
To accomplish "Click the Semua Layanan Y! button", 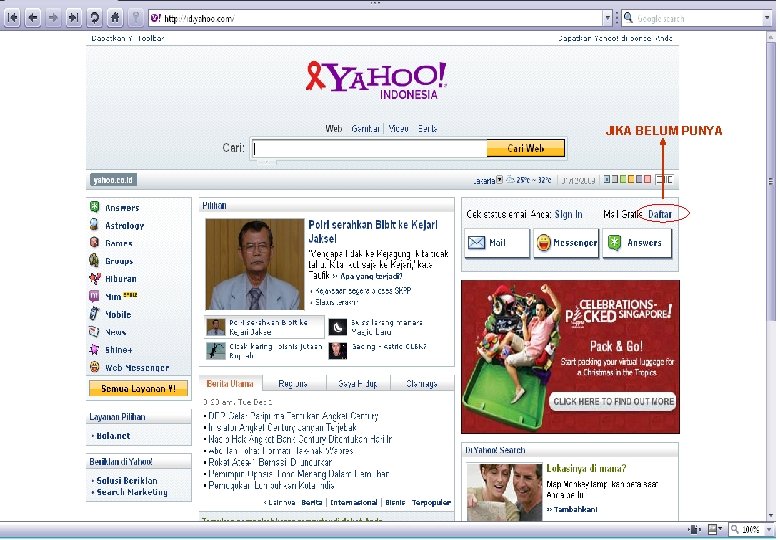I will pos(138,388).
